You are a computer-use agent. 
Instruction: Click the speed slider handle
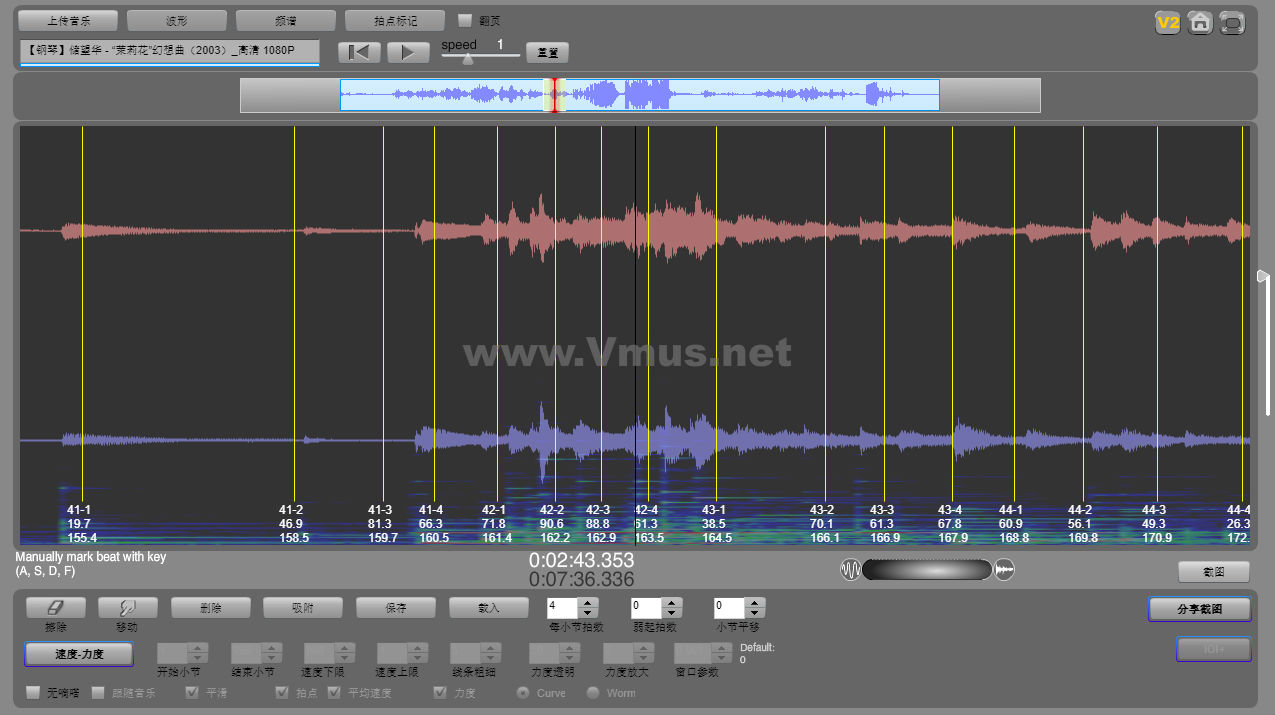coord(467,59)
